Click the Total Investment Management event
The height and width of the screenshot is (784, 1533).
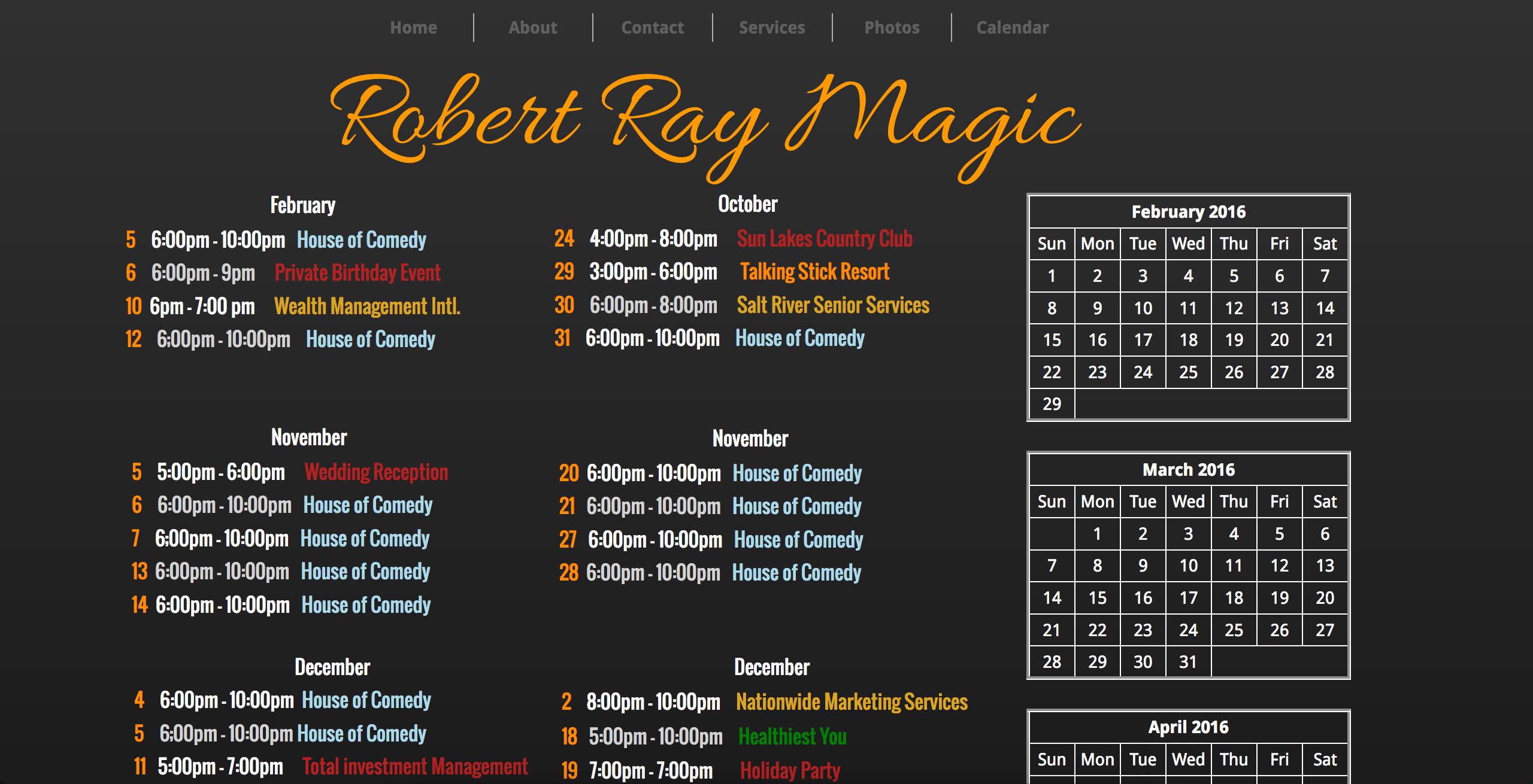pos(415,767)
